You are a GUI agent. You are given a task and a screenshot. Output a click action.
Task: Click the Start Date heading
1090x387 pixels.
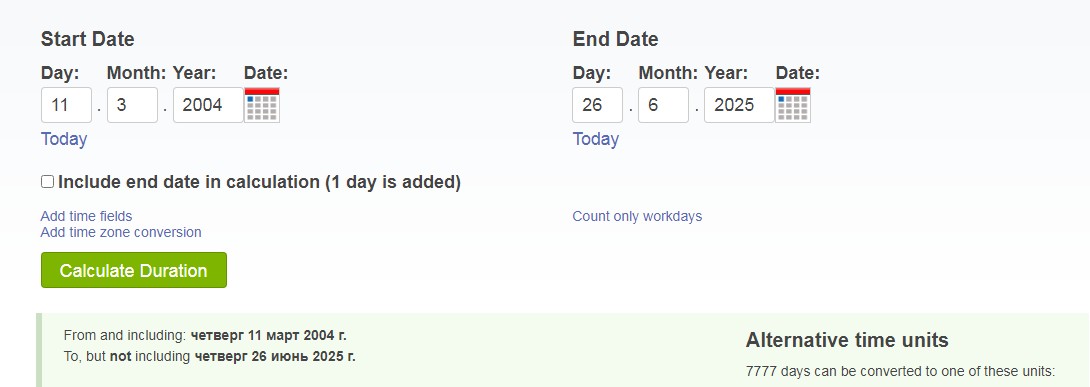click(x=88, y=39)
